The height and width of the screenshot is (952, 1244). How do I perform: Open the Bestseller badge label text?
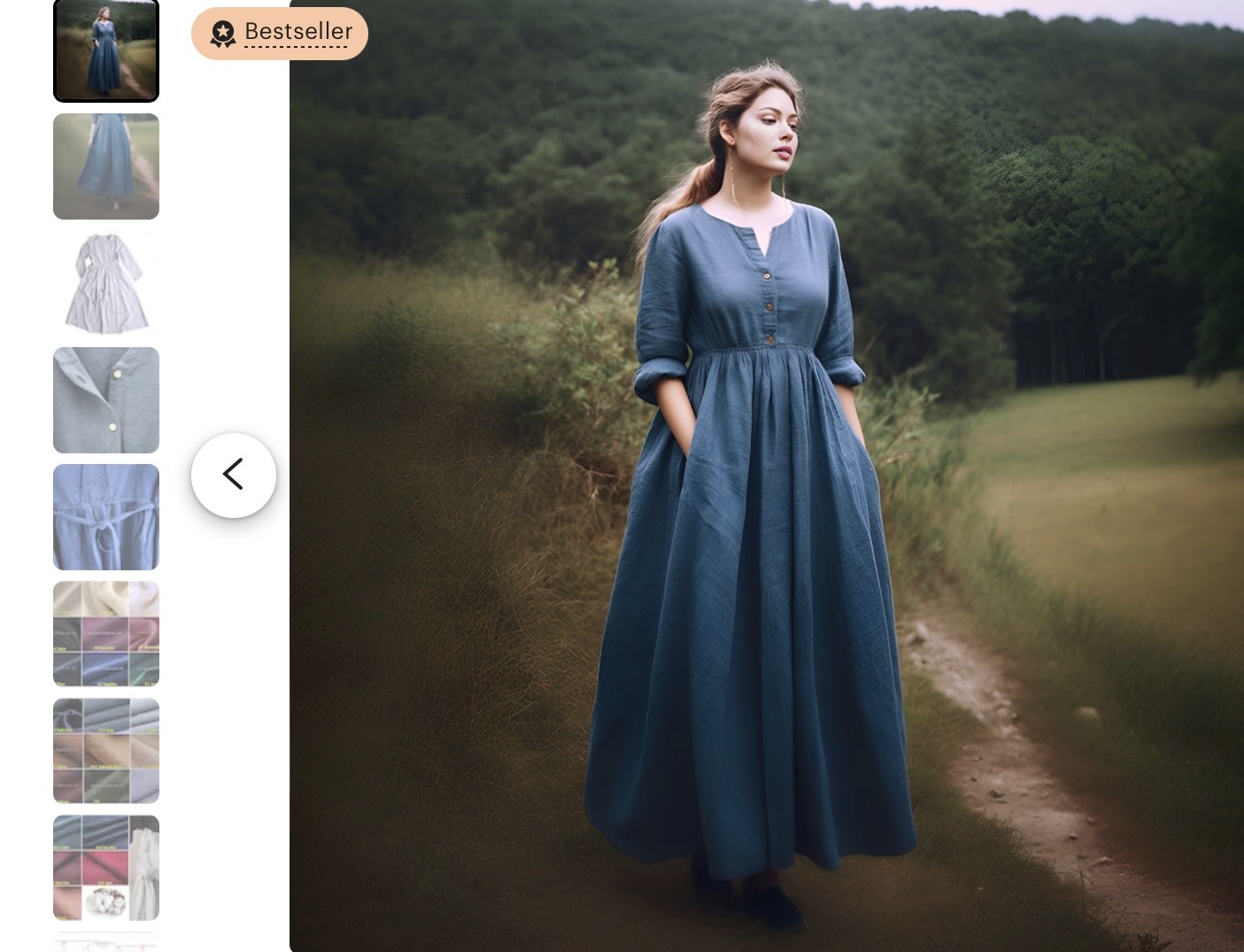pyautogui.click(x=298, y=31)
